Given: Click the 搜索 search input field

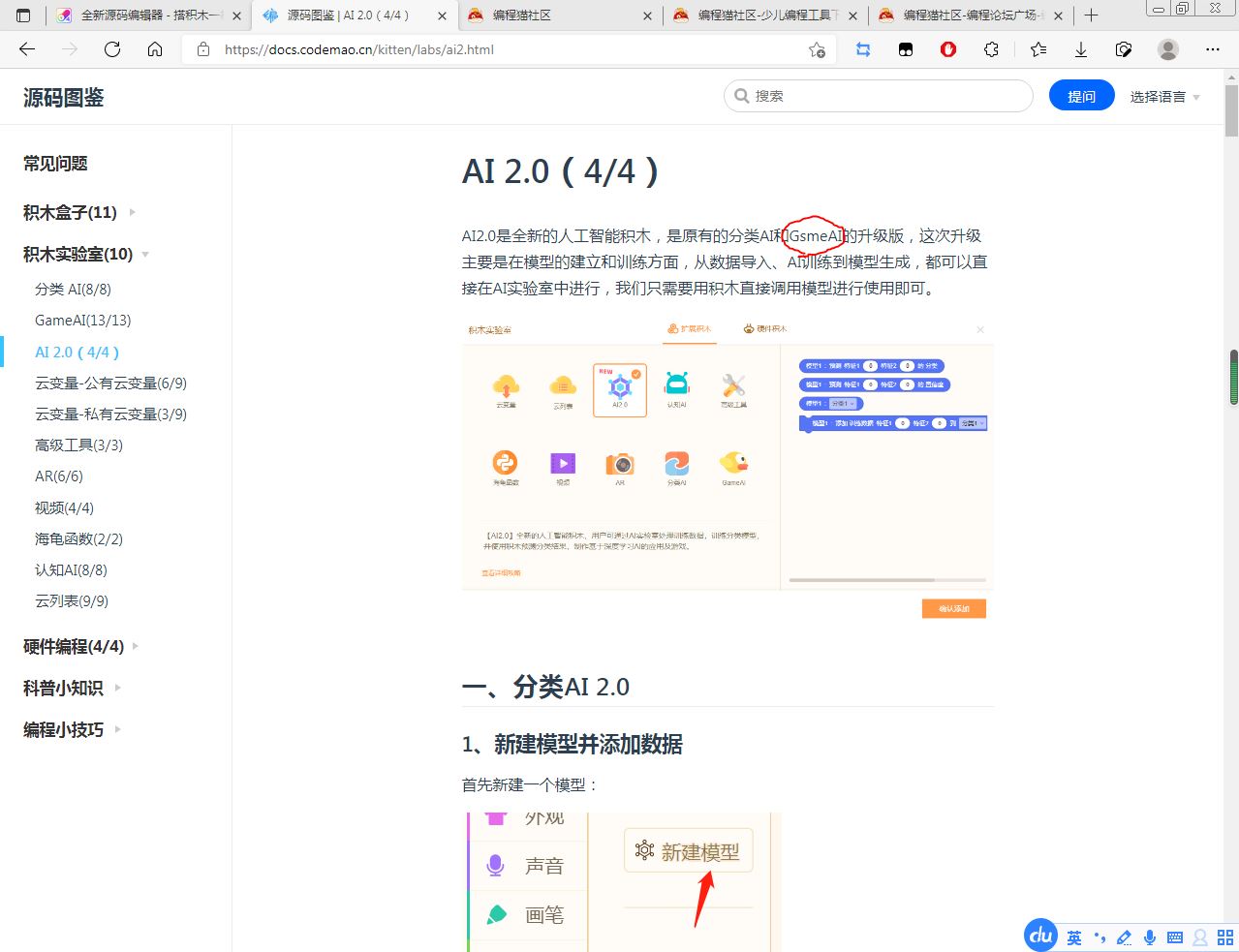Looking at the screenshot, I should pos(879,96).
